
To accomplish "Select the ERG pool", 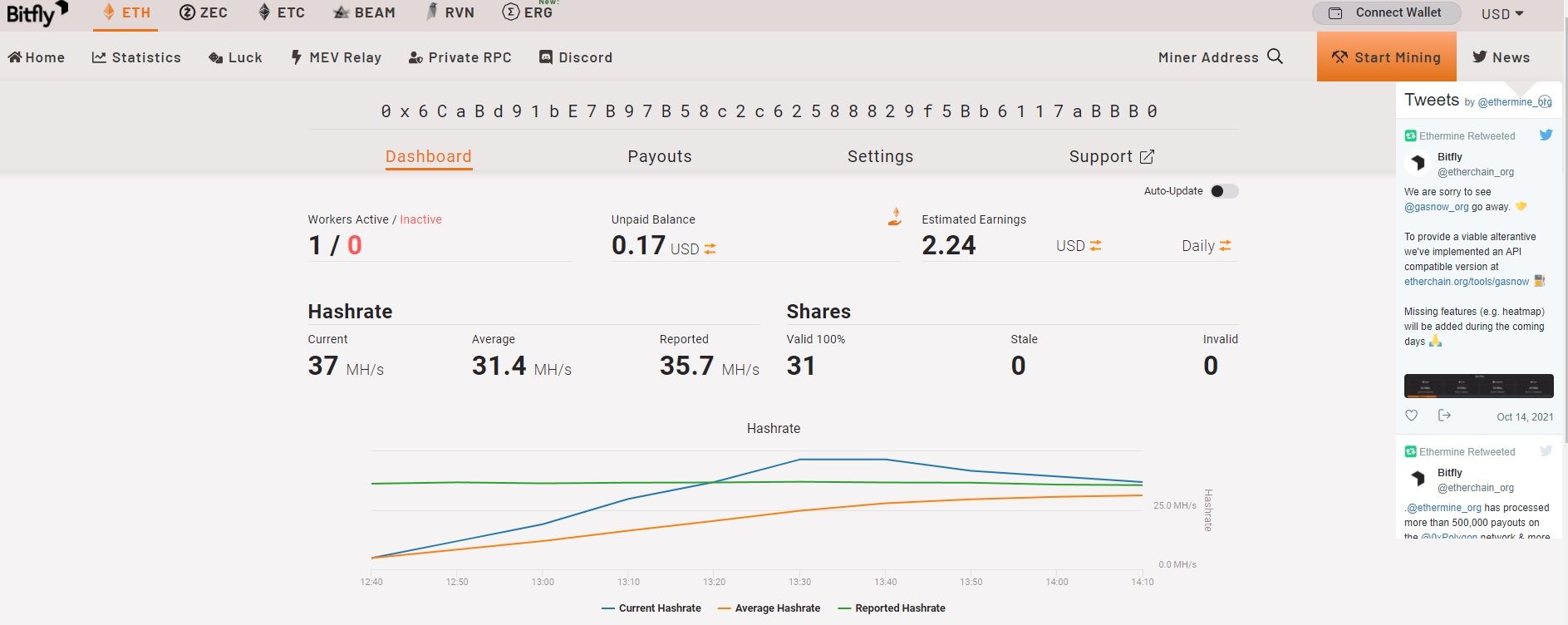I will click(x=528, y=13).
